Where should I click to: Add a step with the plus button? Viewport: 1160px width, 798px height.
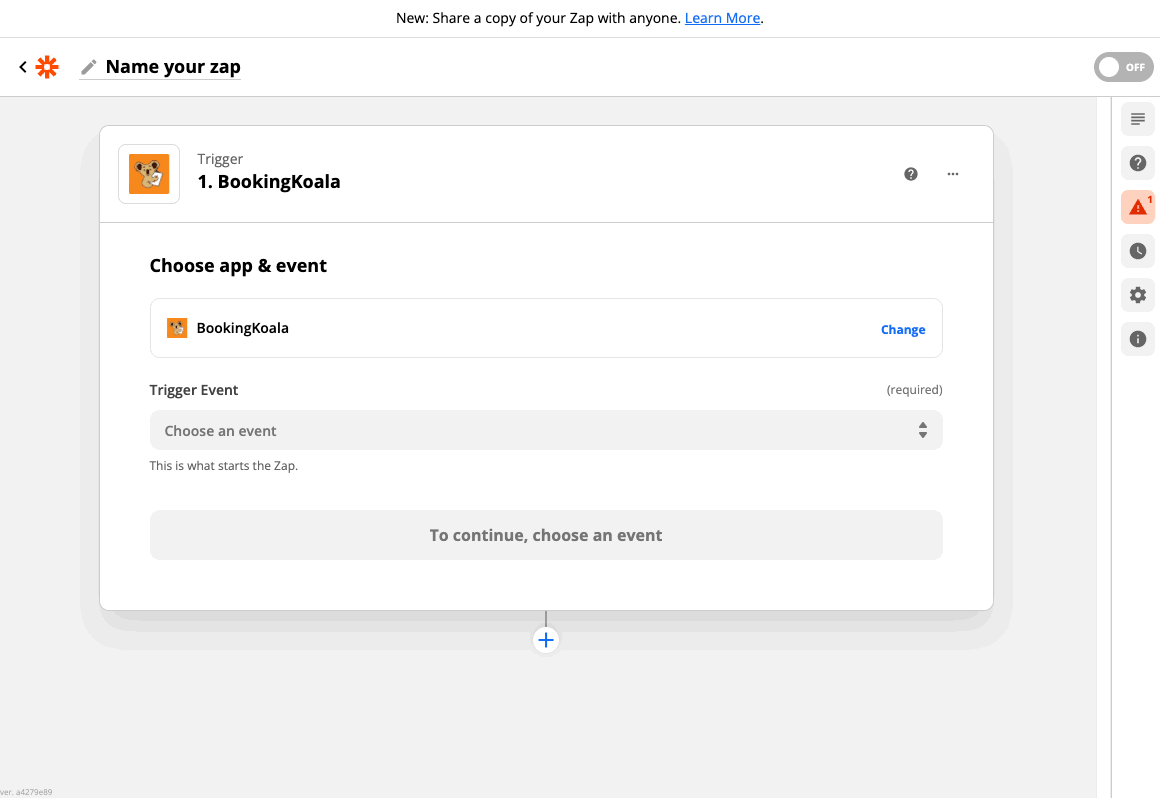coord(545,640)
